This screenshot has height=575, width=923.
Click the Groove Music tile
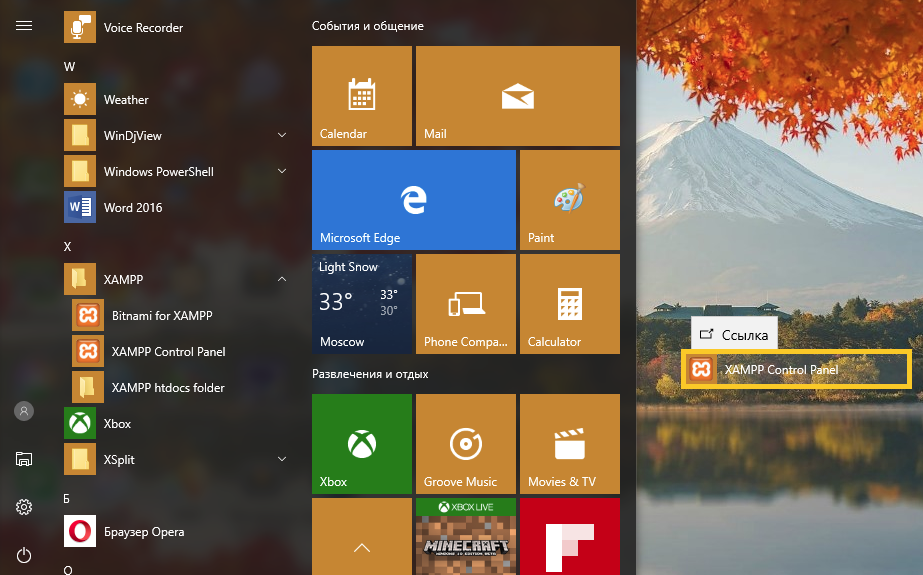[465, 444]
